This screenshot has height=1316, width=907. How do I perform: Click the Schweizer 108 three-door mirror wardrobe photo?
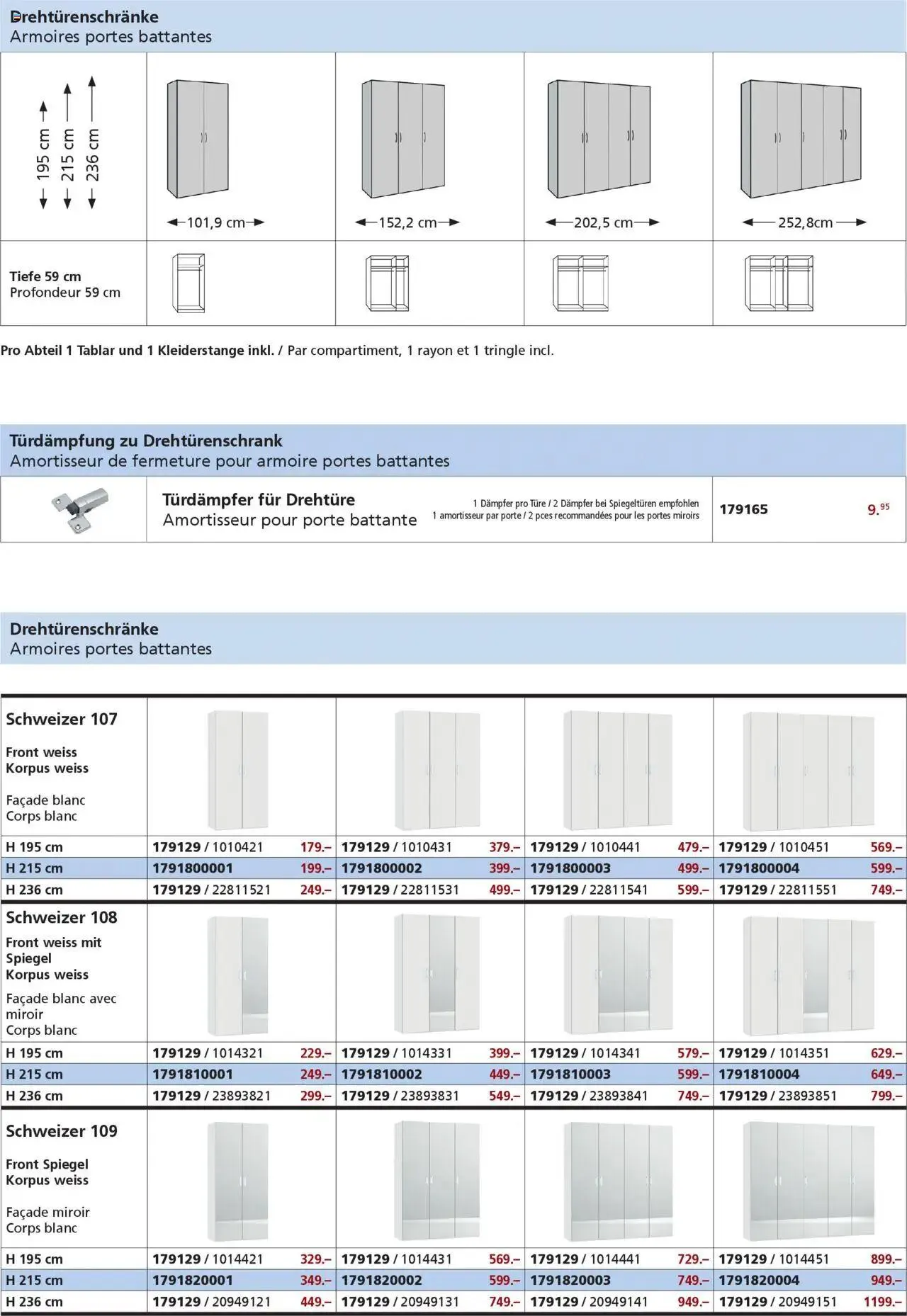(436, 975)
